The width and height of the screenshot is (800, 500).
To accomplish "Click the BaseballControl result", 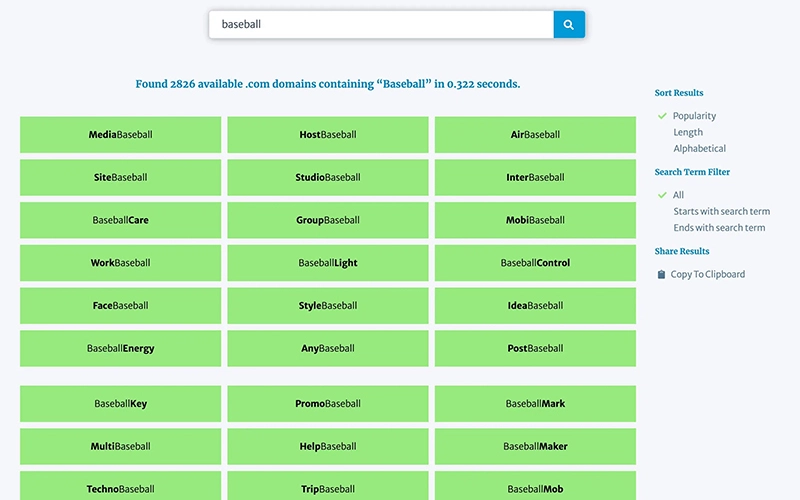I will coord(535,263).
